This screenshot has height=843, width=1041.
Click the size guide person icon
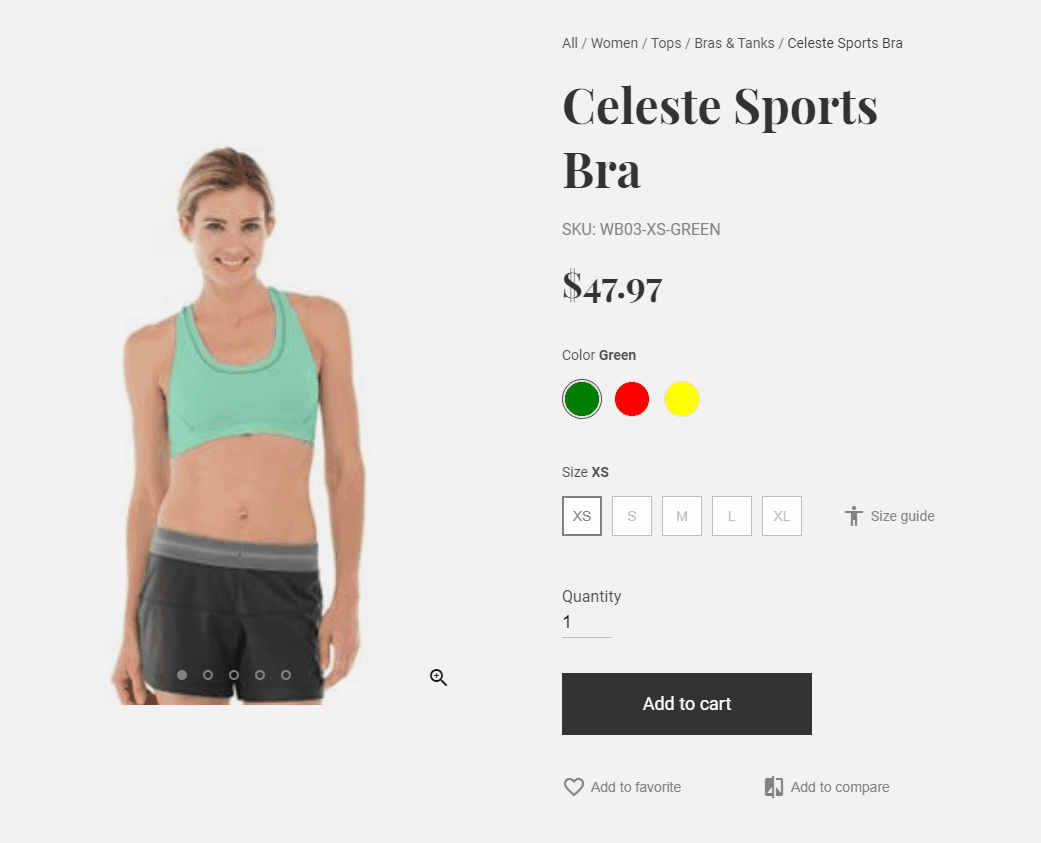pos(854,516)
